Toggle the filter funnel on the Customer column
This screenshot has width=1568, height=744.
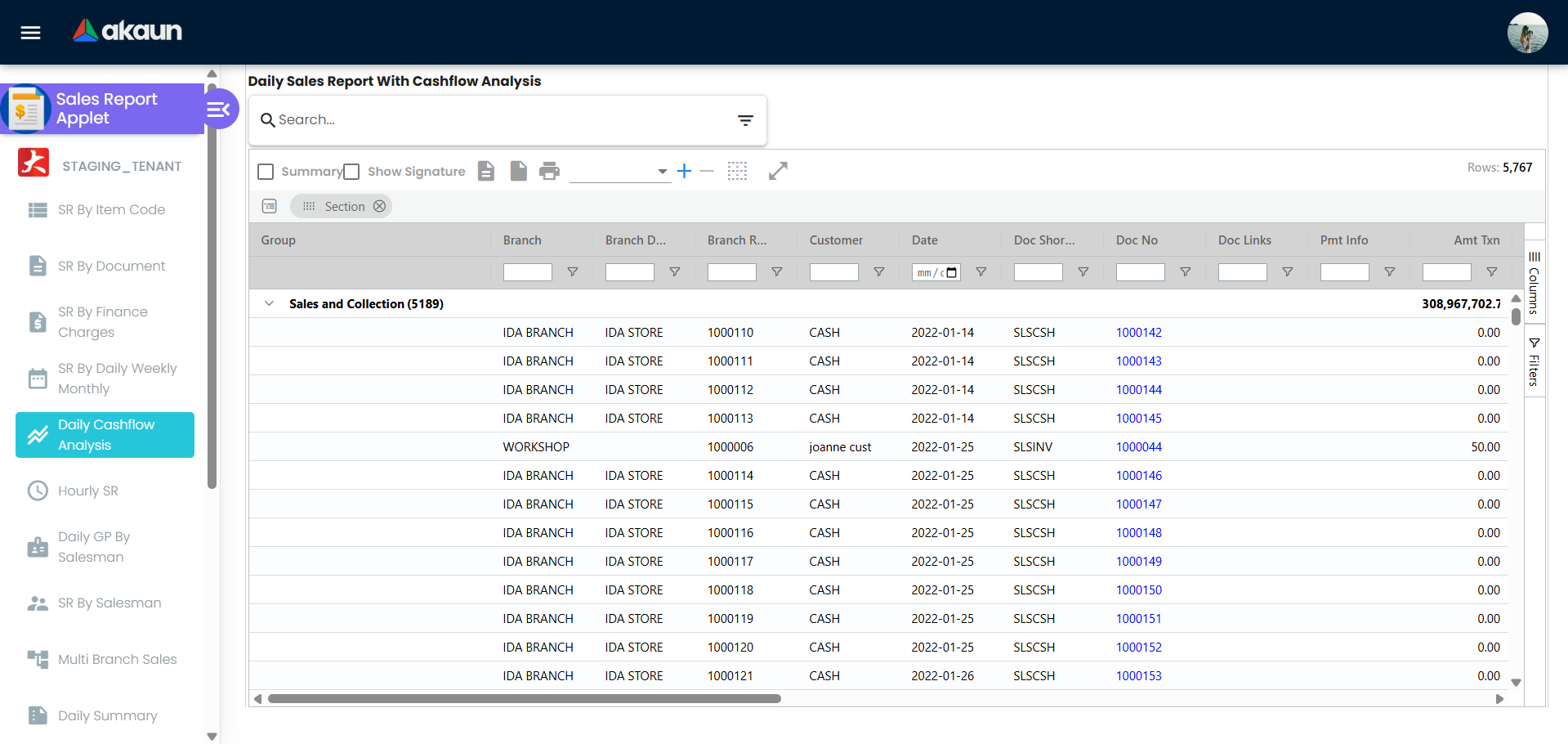point(878,271)
